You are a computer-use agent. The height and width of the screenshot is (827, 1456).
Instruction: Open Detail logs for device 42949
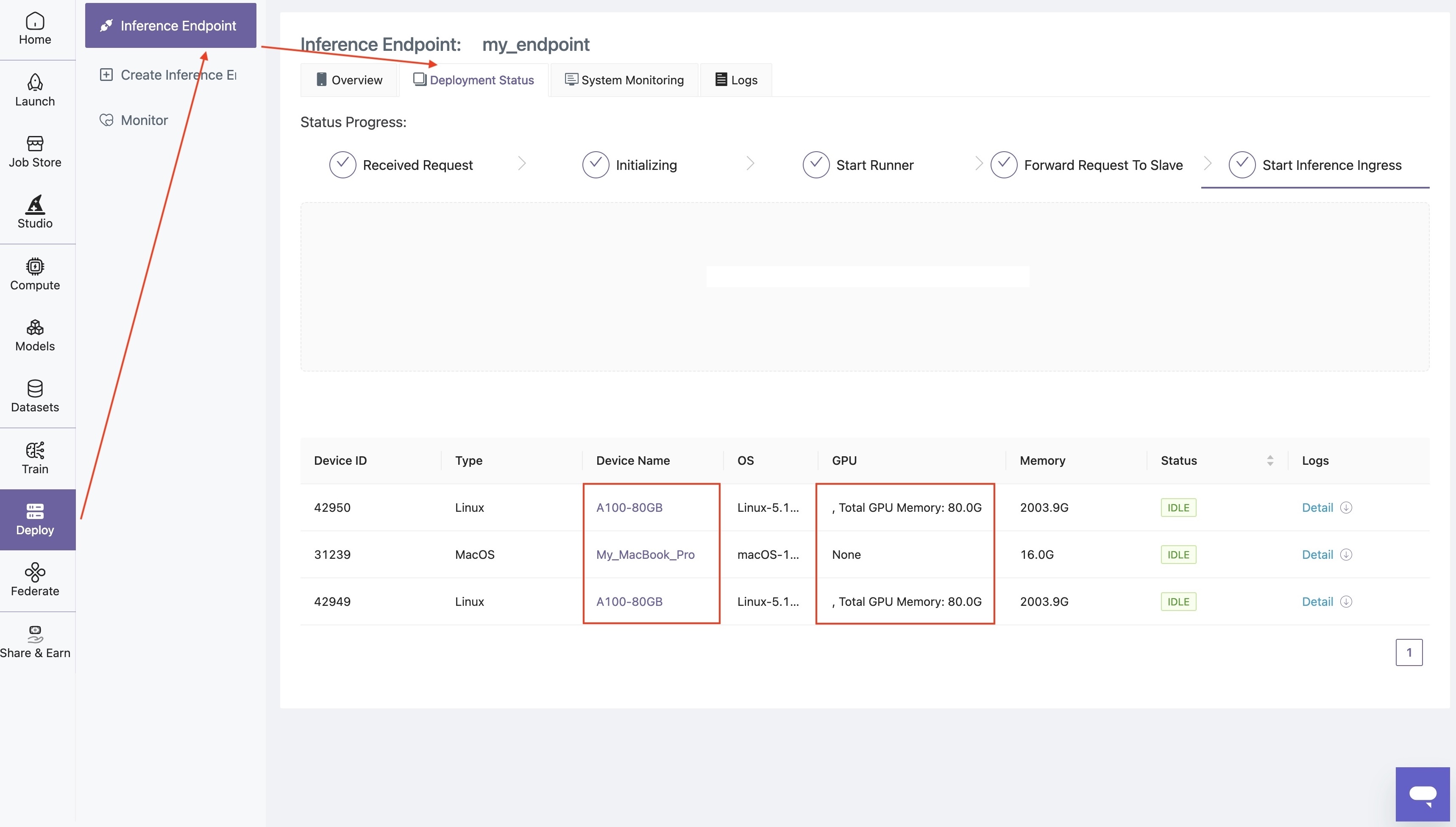pos(1317,602)
